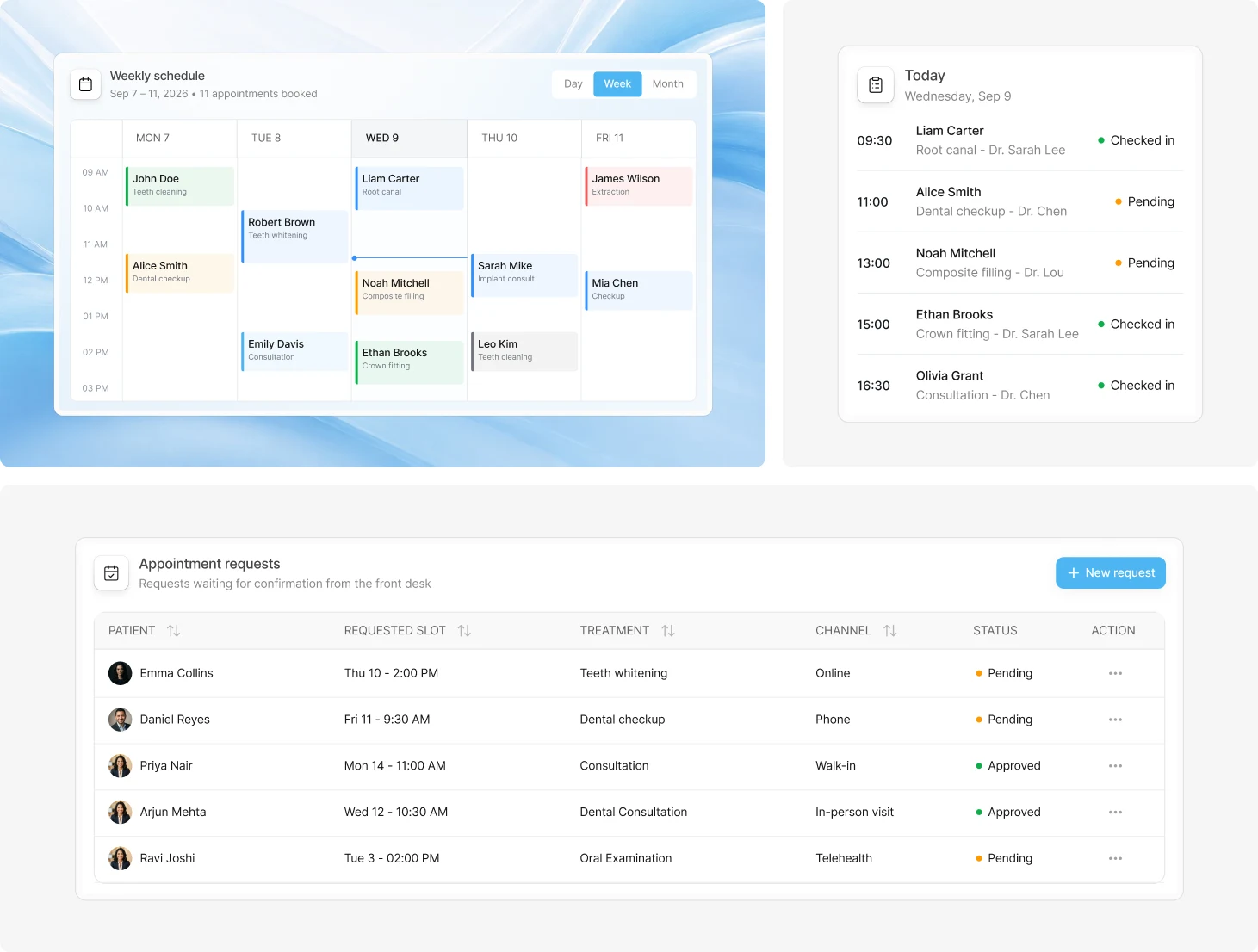The width and height of the screenshot is (1258, 952).
Task: Select Alice Smith 11:00 entry in Today
Action: (1019, 201)
